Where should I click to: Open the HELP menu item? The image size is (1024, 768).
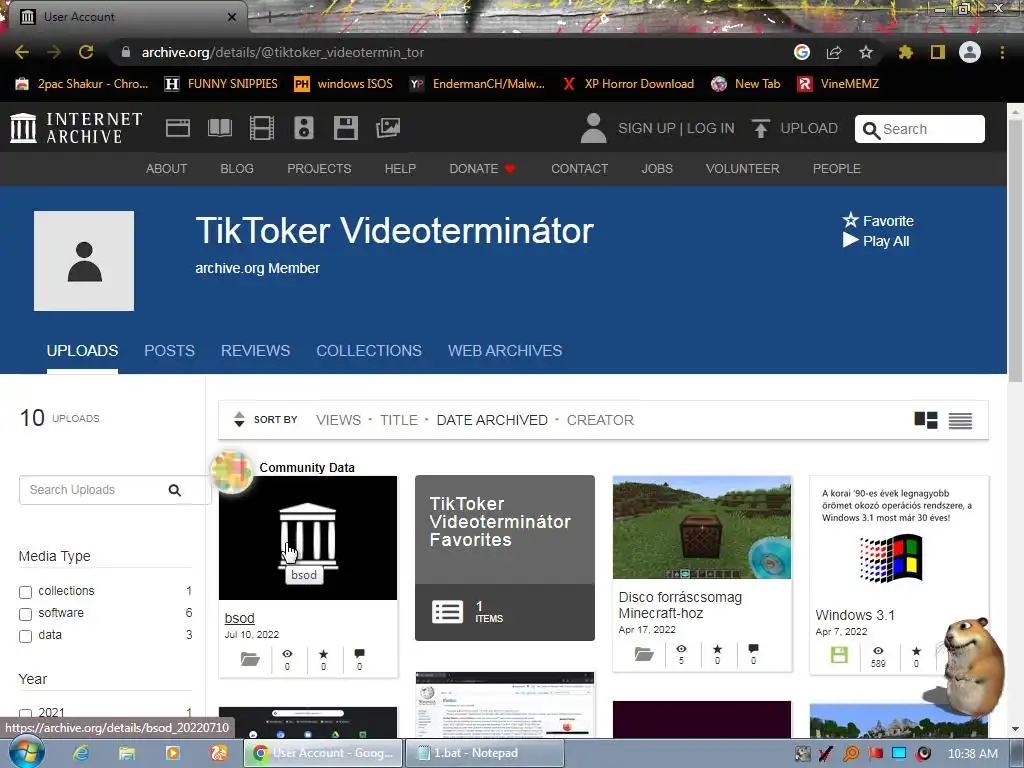tap(400, 168)
